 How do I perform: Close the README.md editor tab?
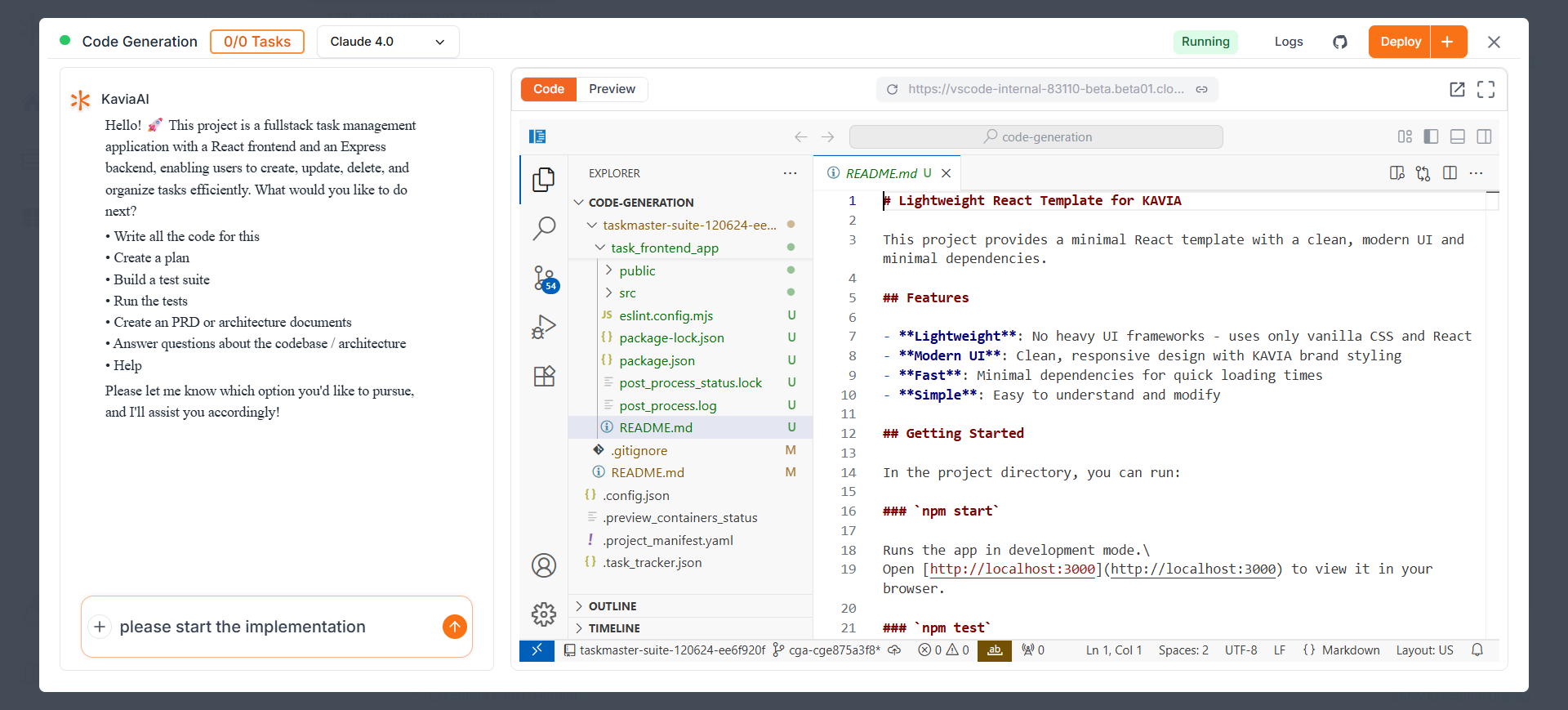pyautogui.click(x=946, y=173)
